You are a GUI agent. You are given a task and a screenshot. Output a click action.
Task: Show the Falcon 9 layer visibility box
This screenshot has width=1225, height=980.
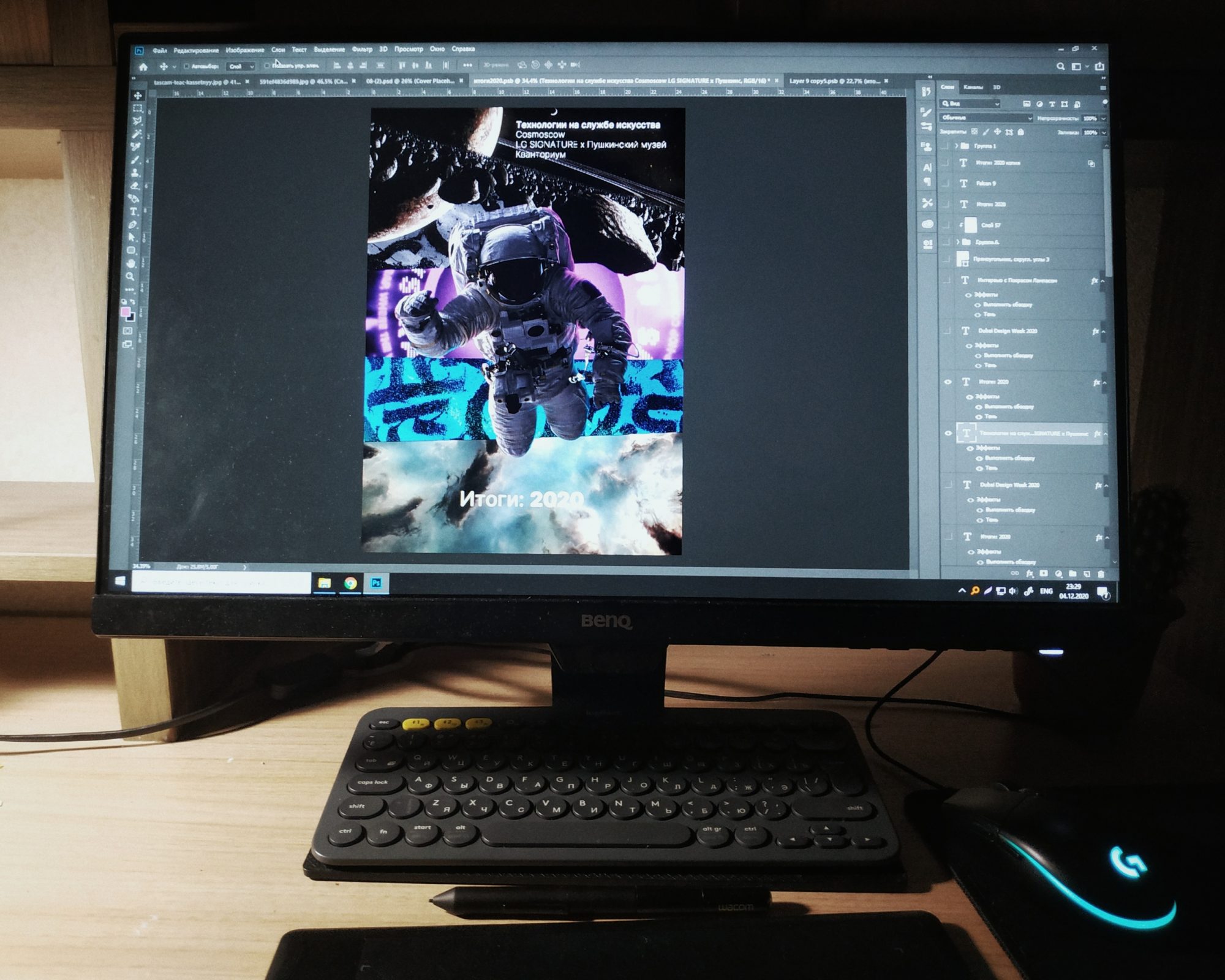[946, 183]
